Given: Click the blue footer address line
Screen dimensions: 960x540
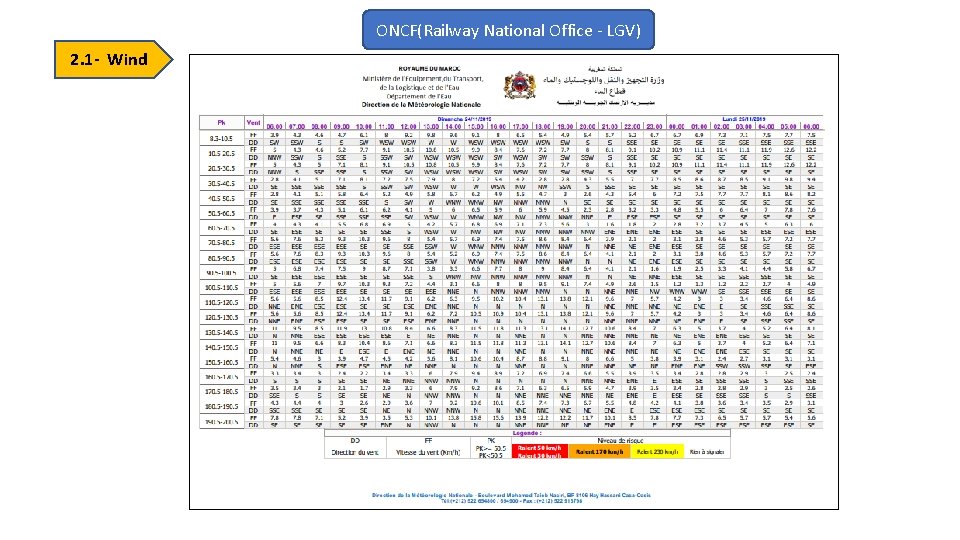Looking at the screenshot, I should (x=511, y=495).
